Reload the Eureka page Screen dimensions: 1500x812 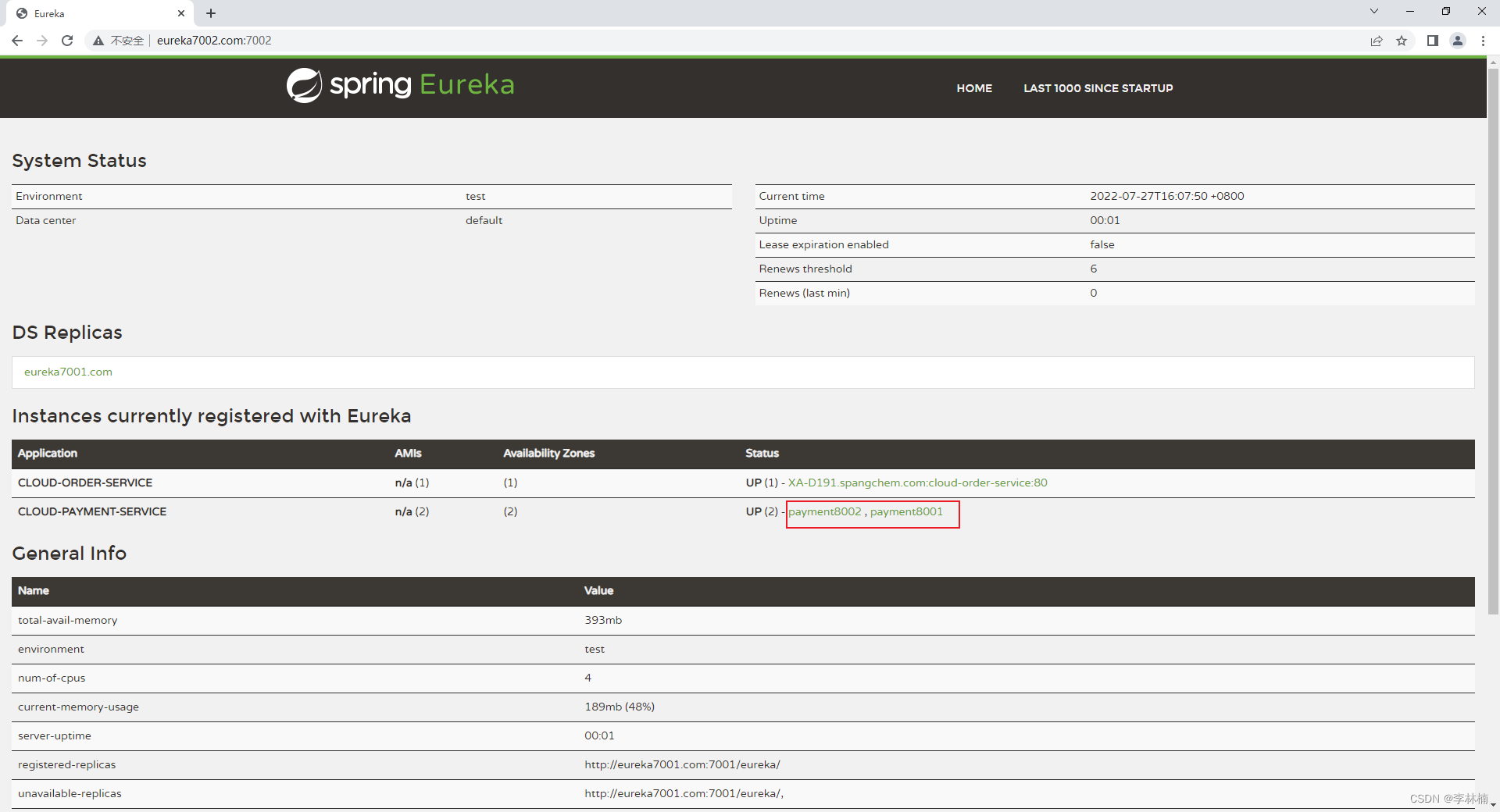[67, 41]
